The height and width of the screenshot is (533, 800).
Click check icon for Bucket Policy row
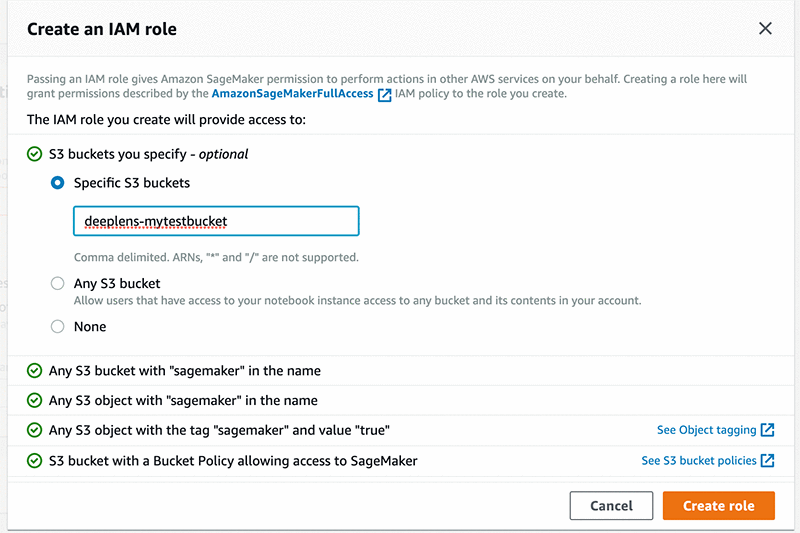coord(35,461)
